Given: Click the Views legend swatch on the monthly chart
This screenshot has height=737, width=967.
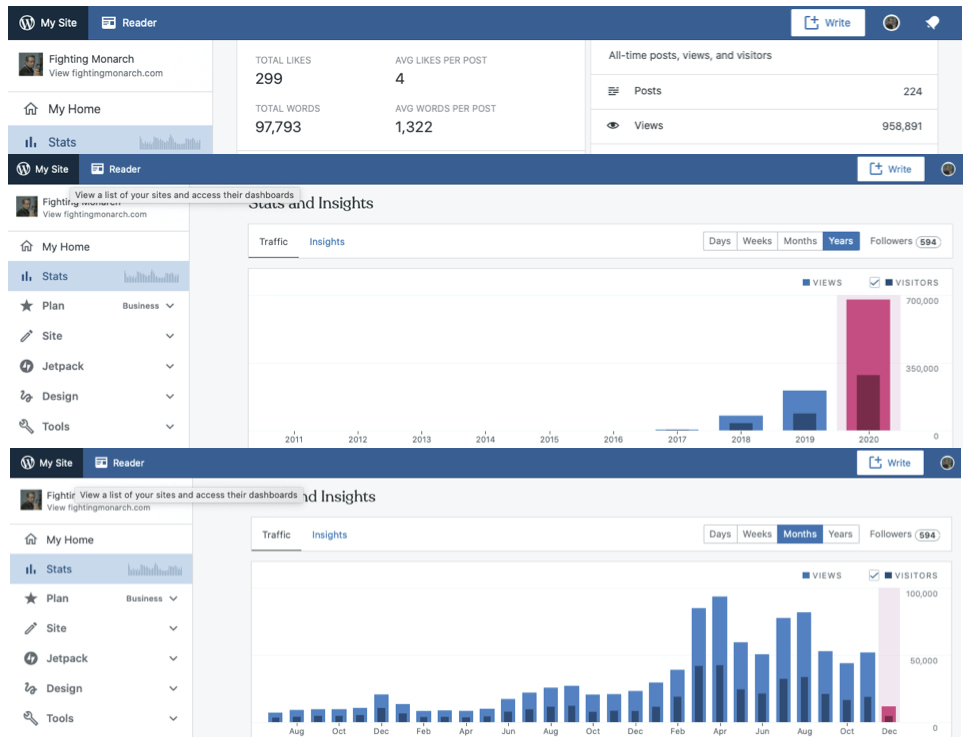Looking at the screenshot, I should click(806, 576).
